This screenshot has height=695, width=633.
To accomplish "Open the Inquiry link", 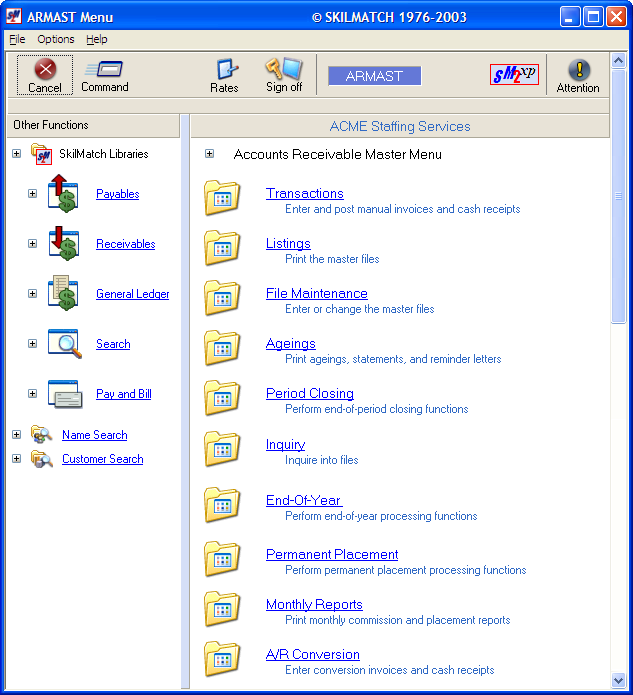I will [x=285, y=444].
